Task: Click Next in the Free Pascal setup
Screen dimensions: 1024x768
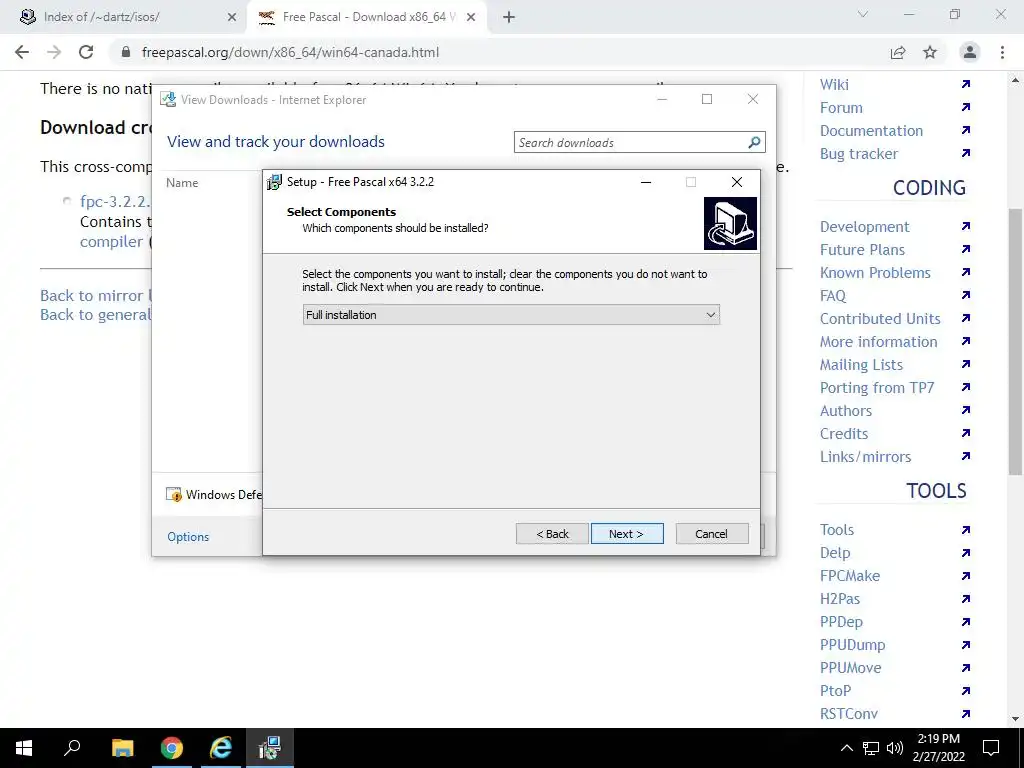Action: (x=627, y=534)
